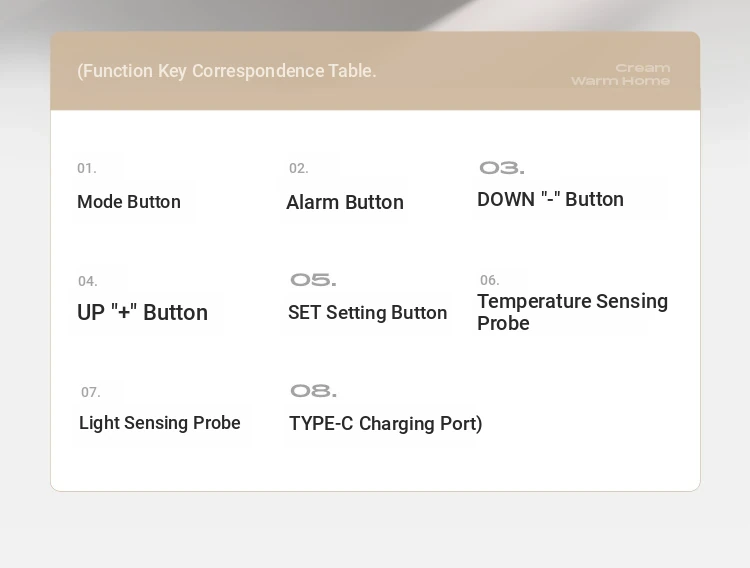Click the TYPE-C Charging Port text
The image size is (750, 568).
tap(386, 424)
